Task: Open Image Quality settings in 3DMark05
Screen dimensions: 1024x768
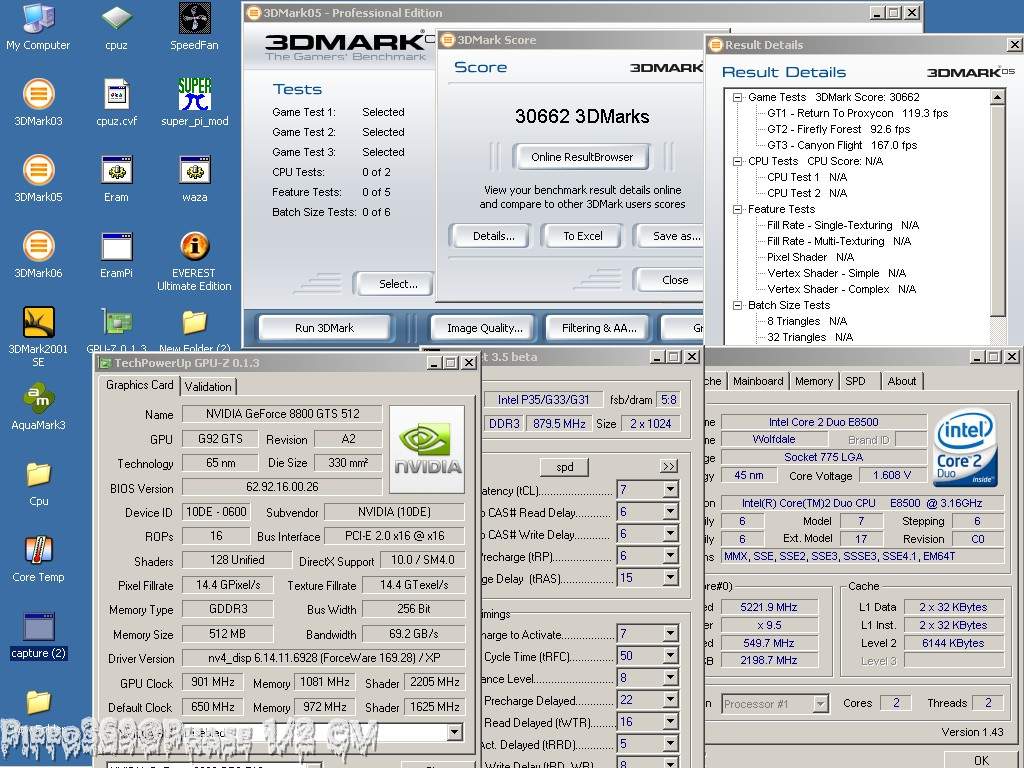Action: [485, 328]
